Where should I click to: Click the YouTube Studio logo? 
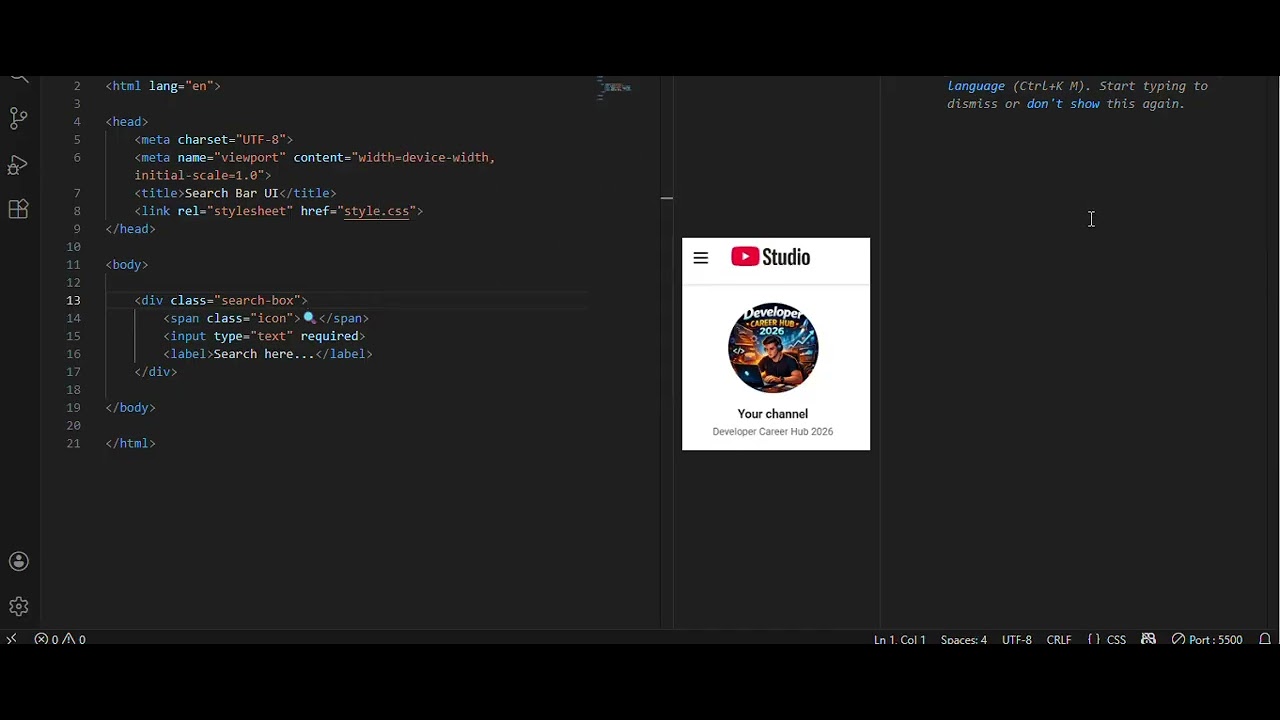tap(770, 257)
